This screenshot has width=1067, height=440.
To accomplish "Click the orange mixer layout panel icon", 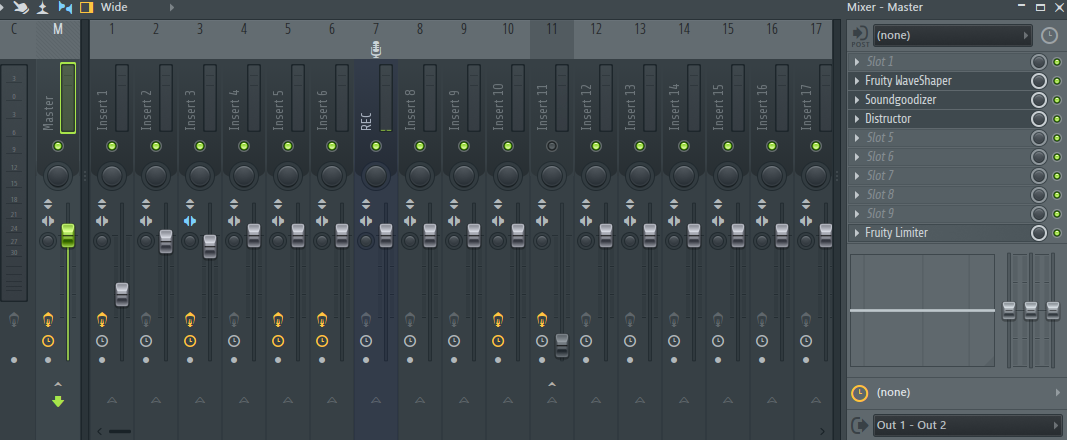I will pos(86,7).
